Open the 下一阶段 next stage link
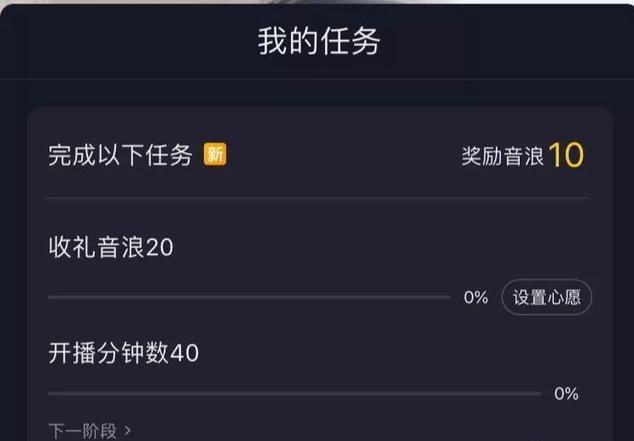 tap(83, 431)
